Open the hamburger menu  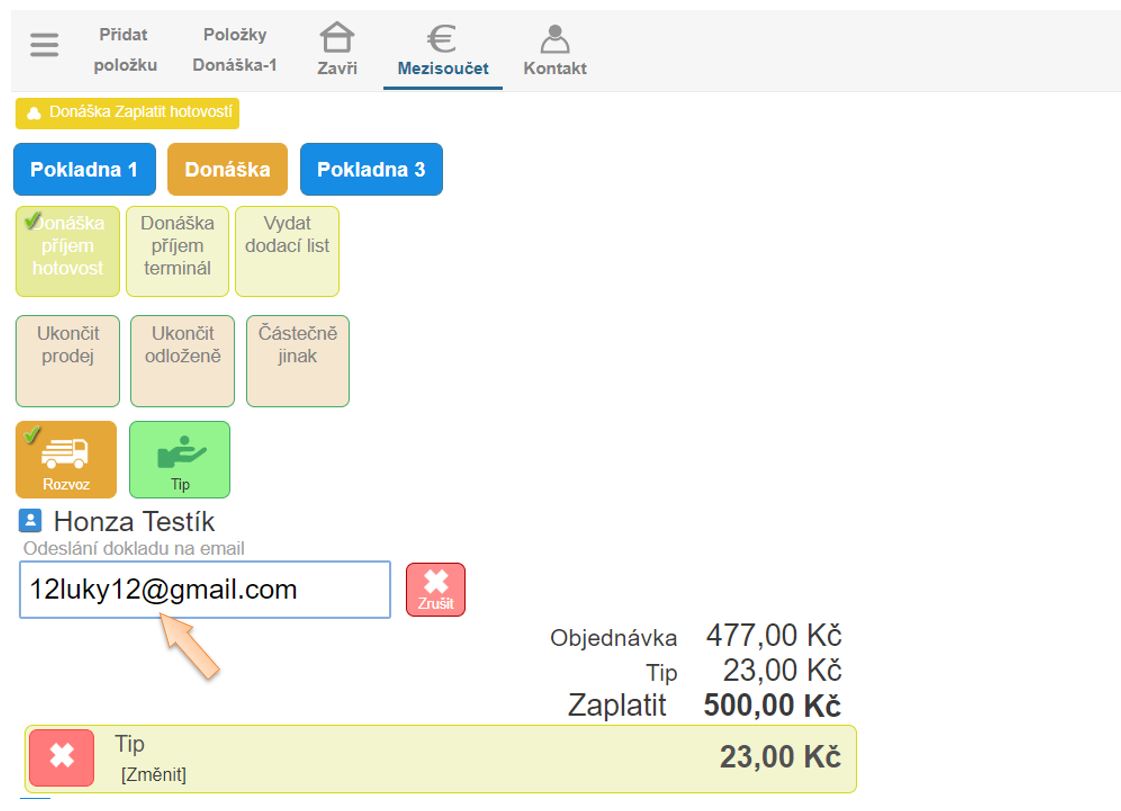click(x=44, y=45)
